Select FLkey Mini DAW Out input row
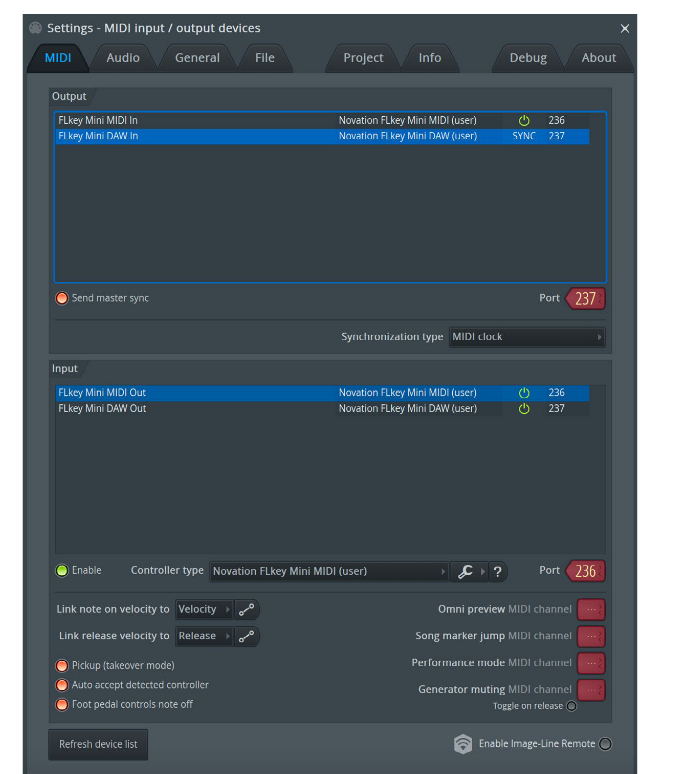Viewport: 675px width, 774px height. point(322,409)
